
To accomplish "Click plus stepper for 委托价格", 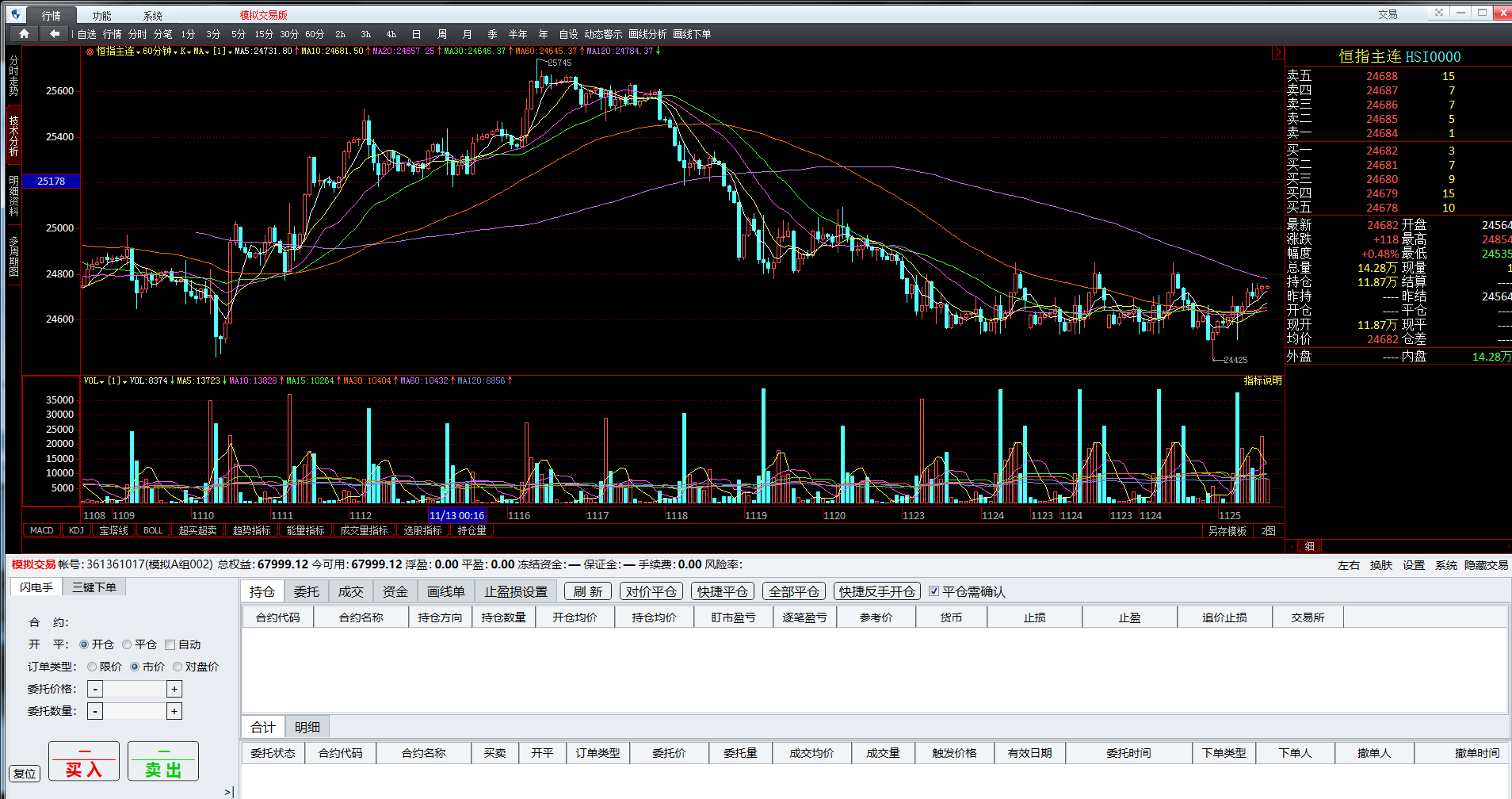I will [174, 690].
